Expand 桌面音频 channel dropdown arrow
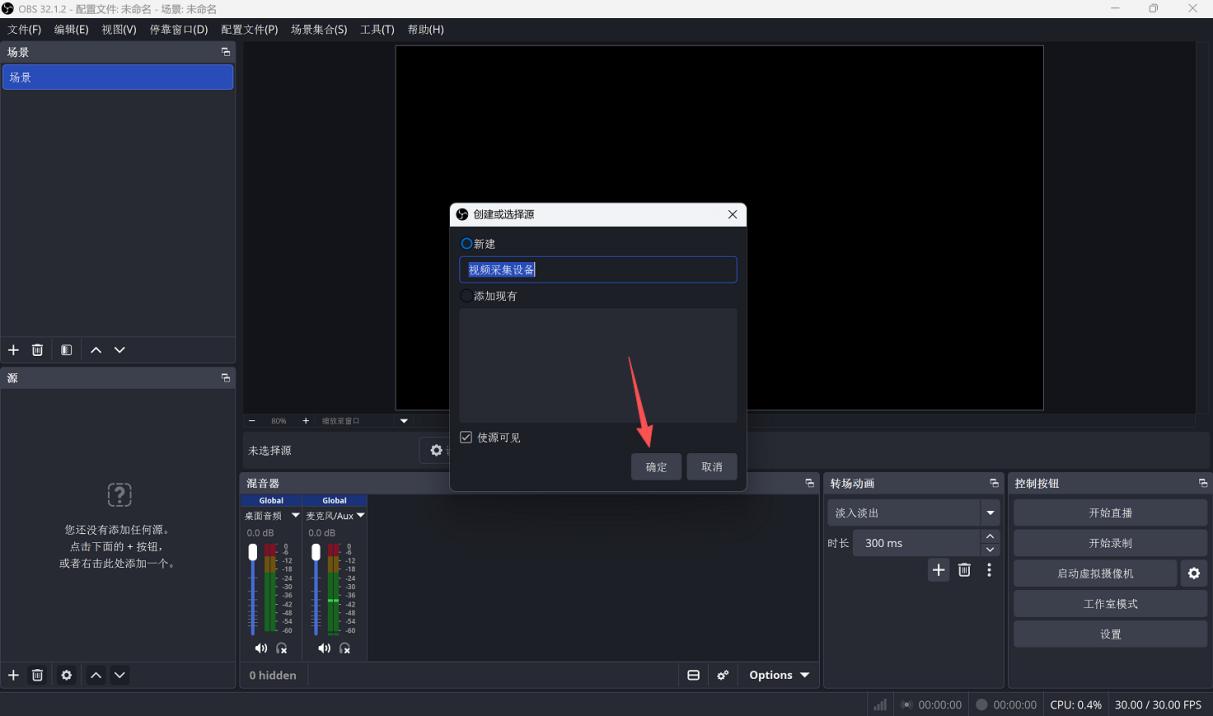 tap(295, 516)
